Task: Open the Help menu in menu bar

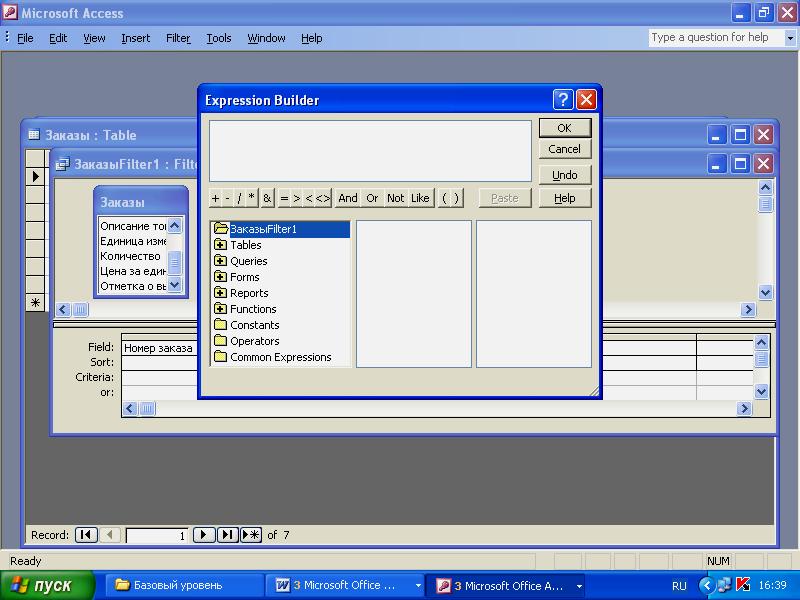Action: point(311,38)
